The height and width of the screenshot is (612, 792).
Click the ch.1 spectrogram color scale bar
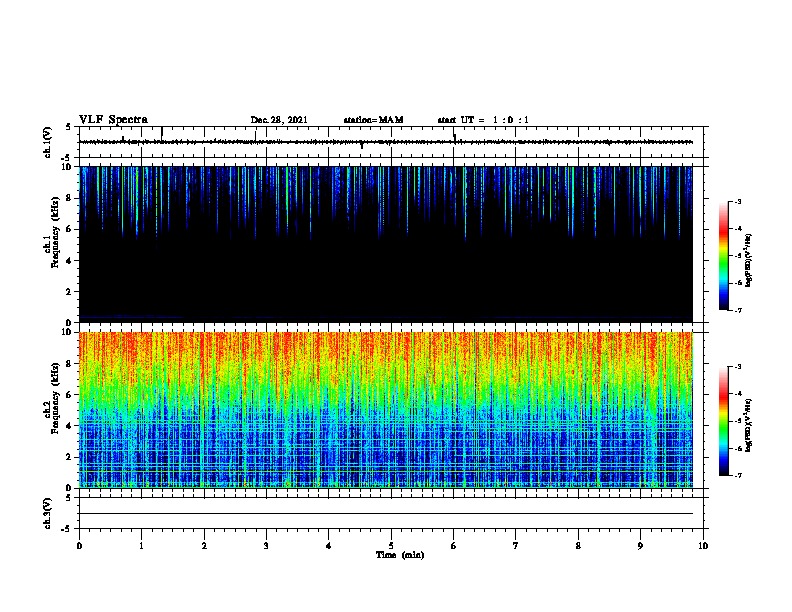[723, 256]
